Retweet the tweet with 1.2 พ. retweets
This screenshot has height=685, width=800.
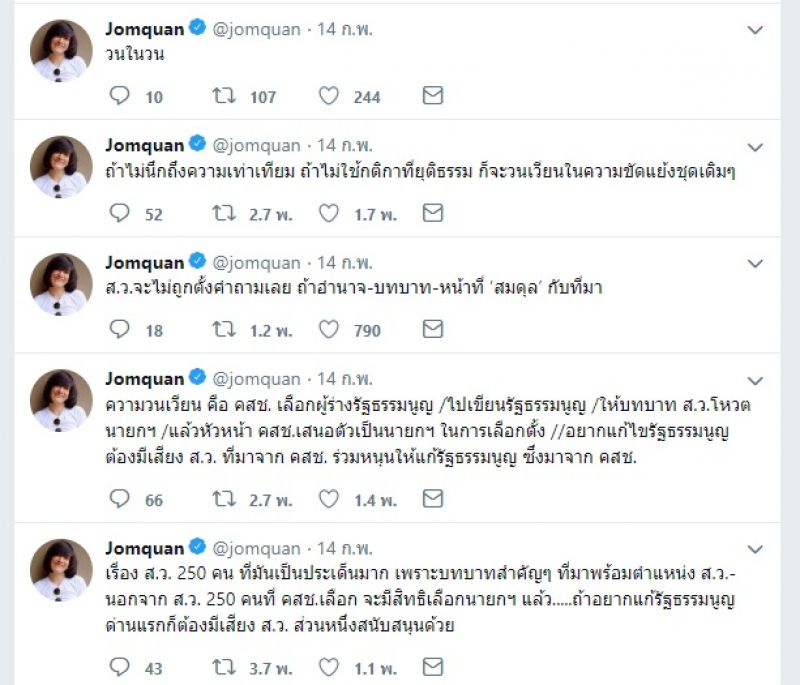[x=224, y=329]
